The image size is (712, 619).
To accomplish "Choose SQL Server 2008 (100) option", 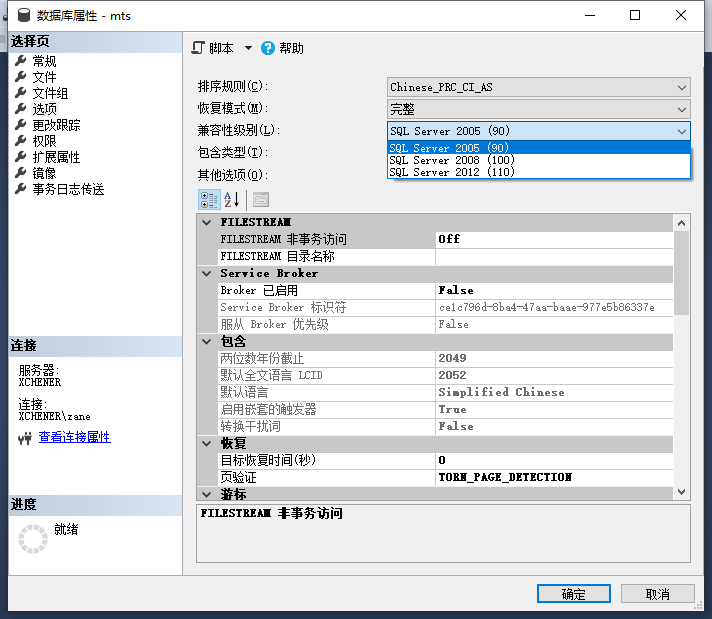I will [539, 160].
